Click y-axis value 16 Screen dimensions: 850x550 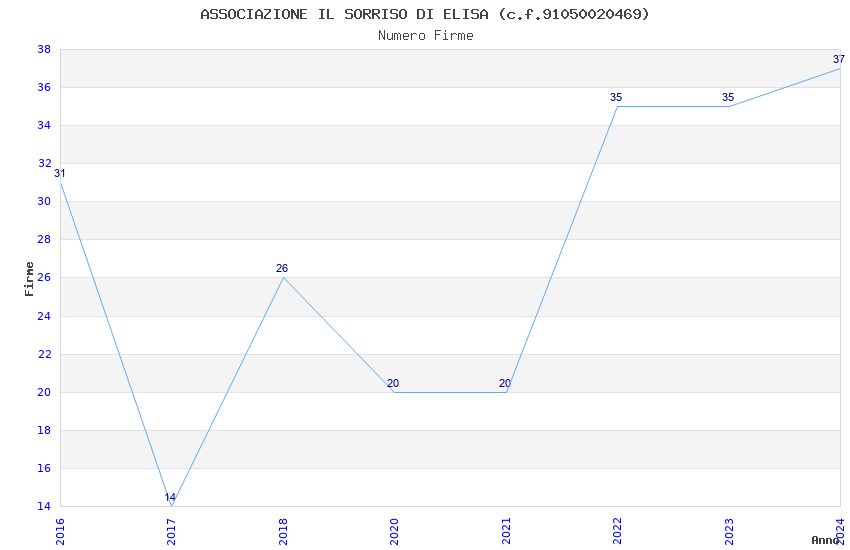(x=44, y=468)
